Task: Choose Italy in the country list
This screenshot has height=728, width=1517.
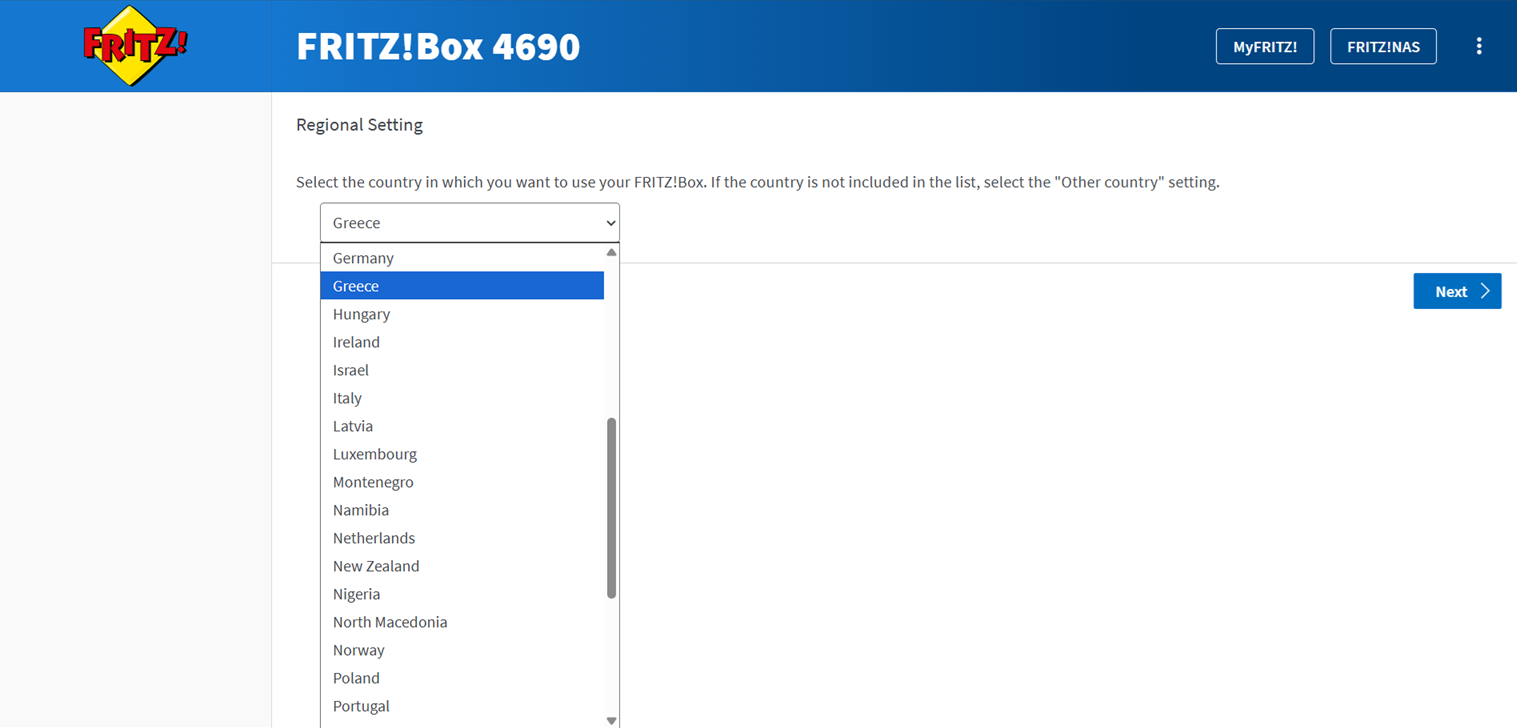Action: click(x=462, y=398)
